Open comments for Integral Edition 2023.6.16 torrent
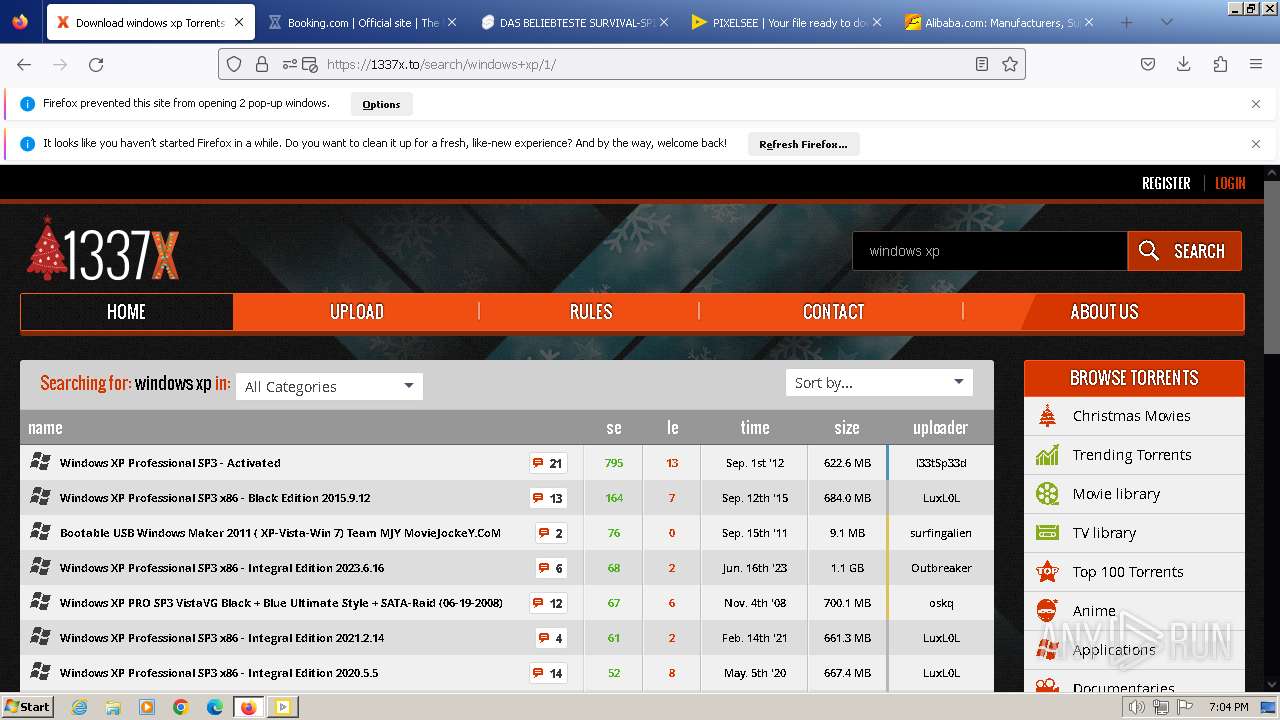This screenshot has height=720, width=1280. (551, 568)
